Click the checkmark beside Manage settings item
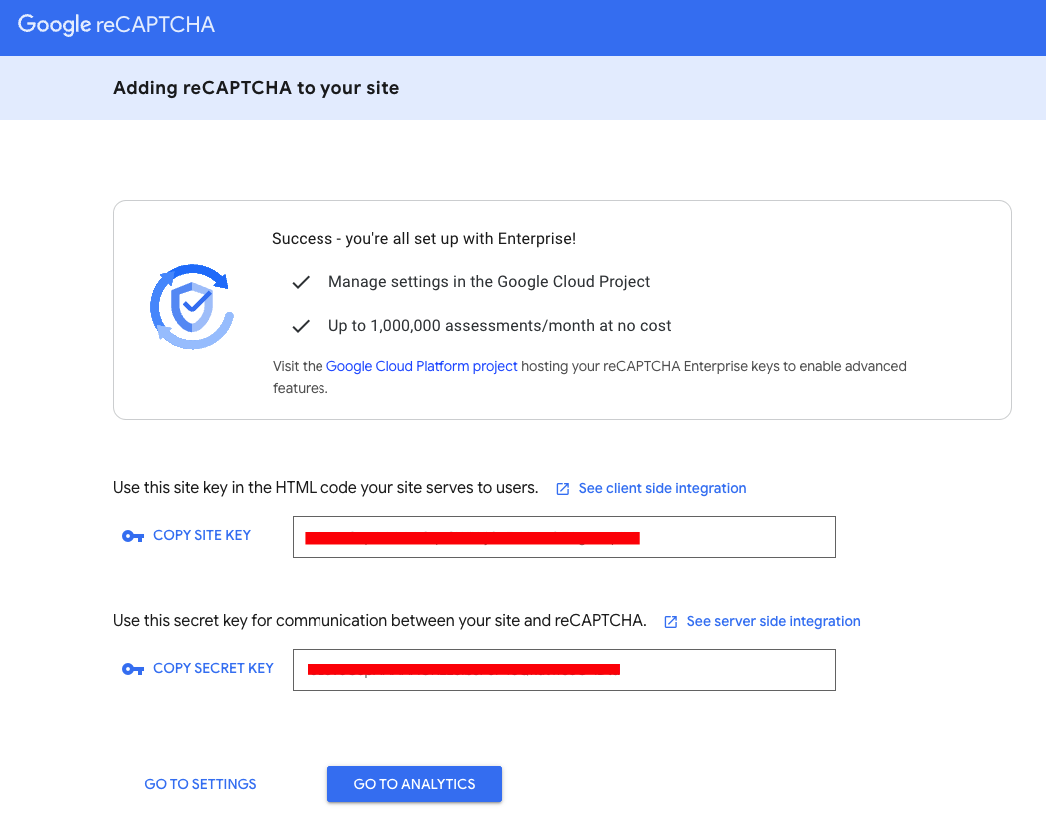1046x819 pixels. (301, 283)
